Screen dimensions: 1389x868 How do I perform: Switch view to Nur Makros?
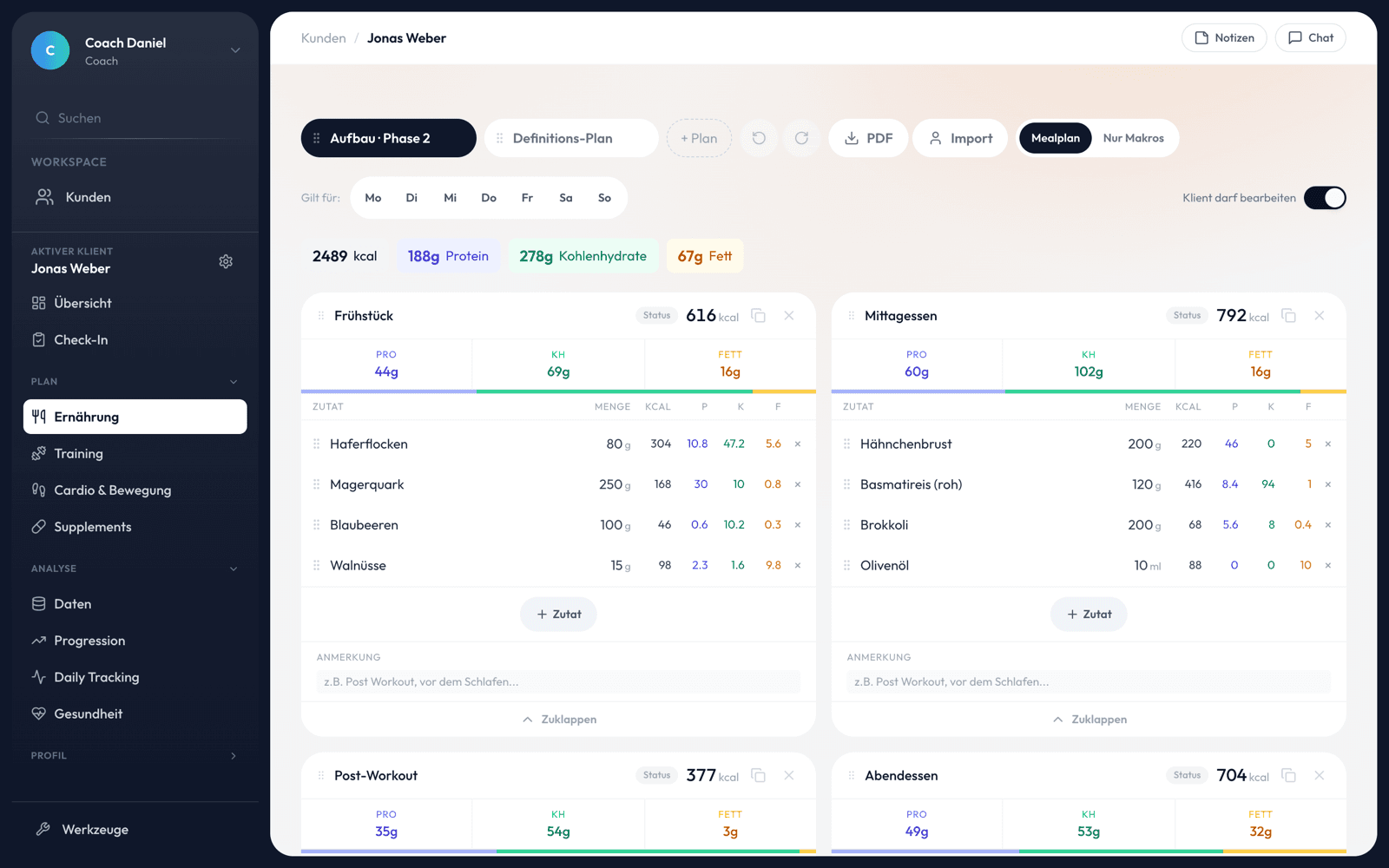point(1133,138)
